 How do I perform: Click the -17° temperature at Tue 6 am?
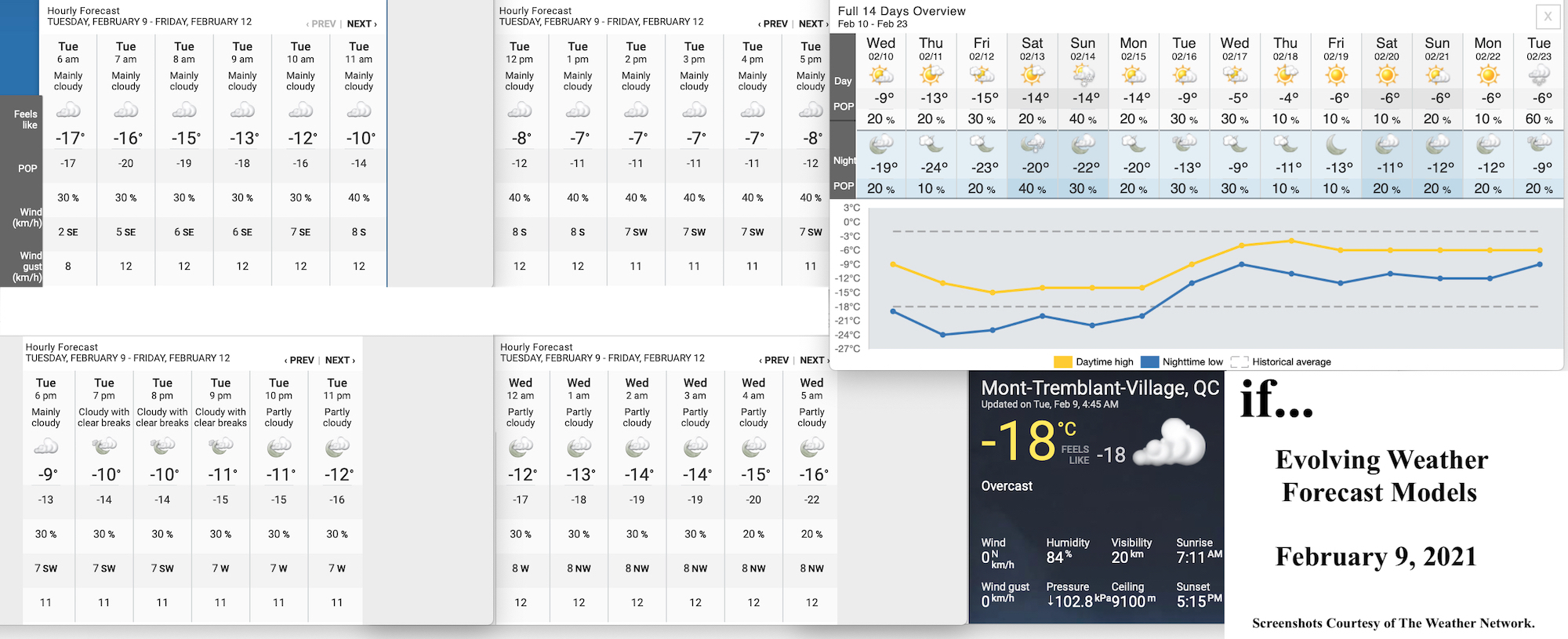pyautogui.click(x=70, y=138)
